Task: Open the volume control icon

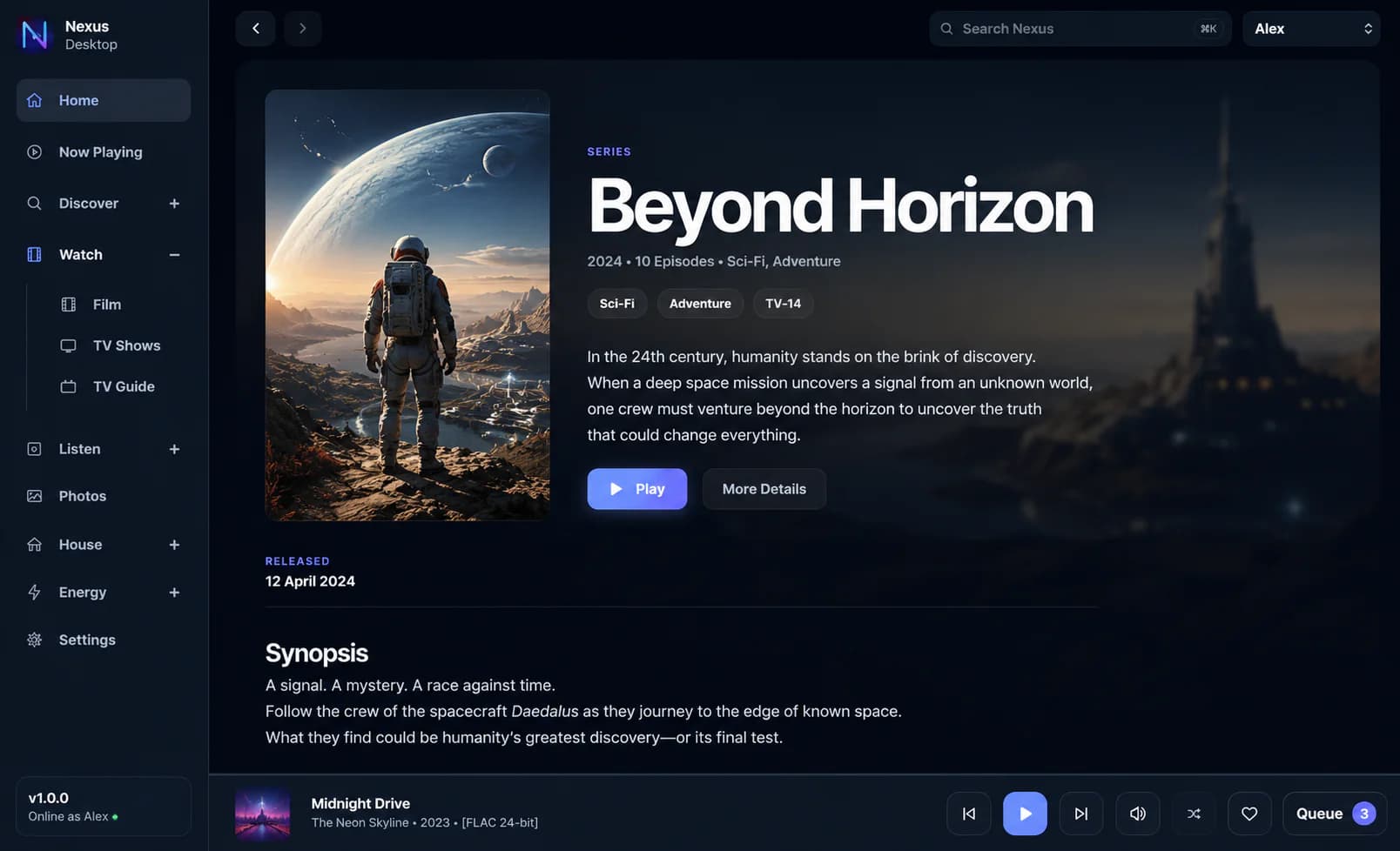Action: point(1138,814)
